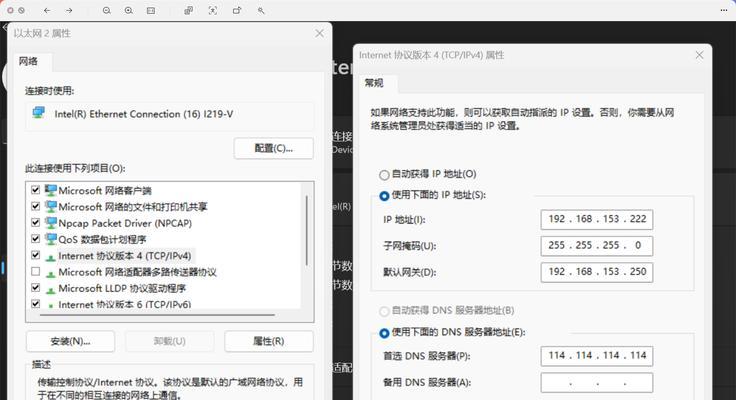
Task: Zoom out using the minus magnifier icon
Action: click(107, 10)
